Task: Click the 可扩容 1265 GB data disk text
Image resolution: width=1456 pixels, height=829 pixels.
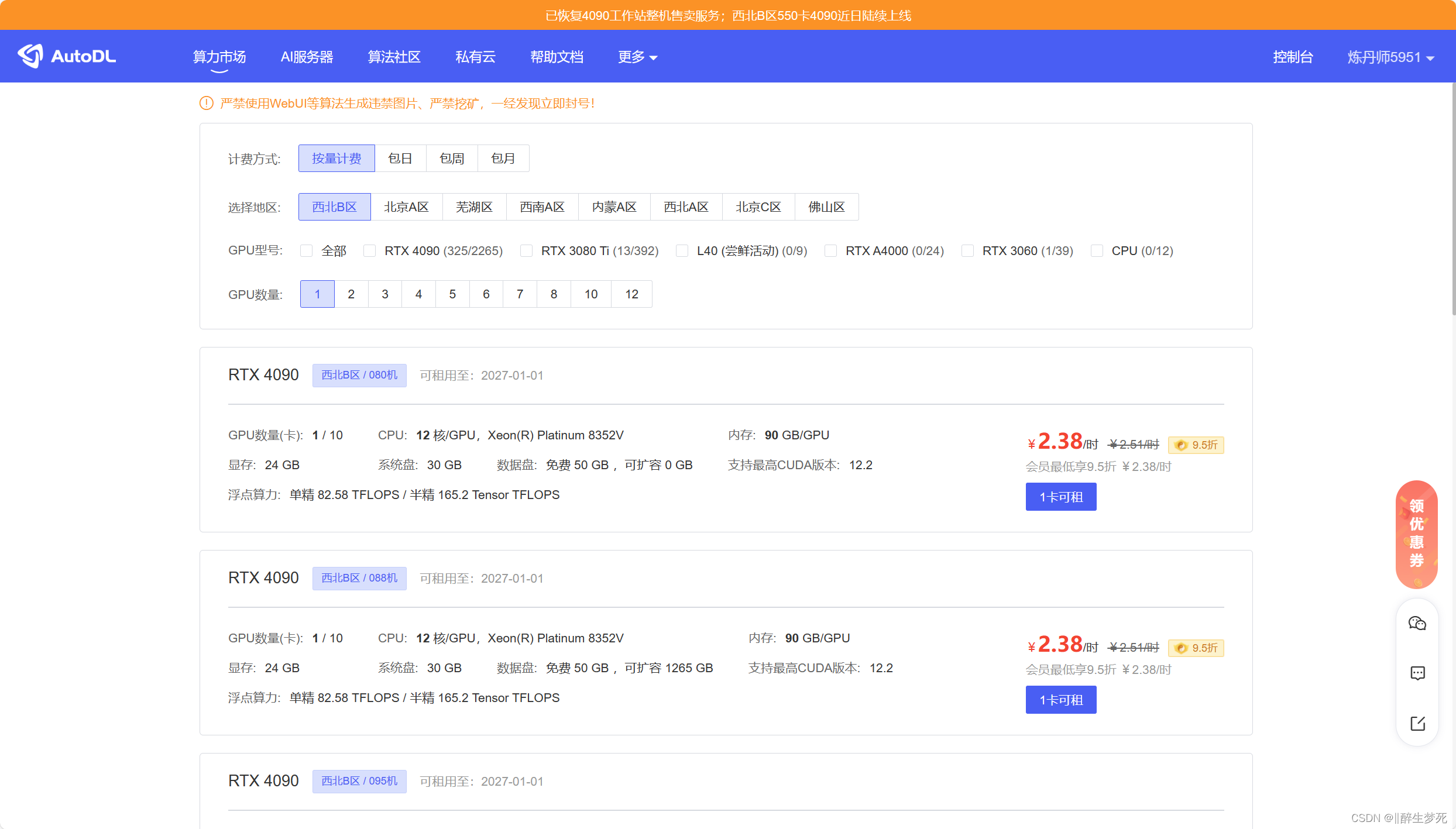Action: (668, 668)
